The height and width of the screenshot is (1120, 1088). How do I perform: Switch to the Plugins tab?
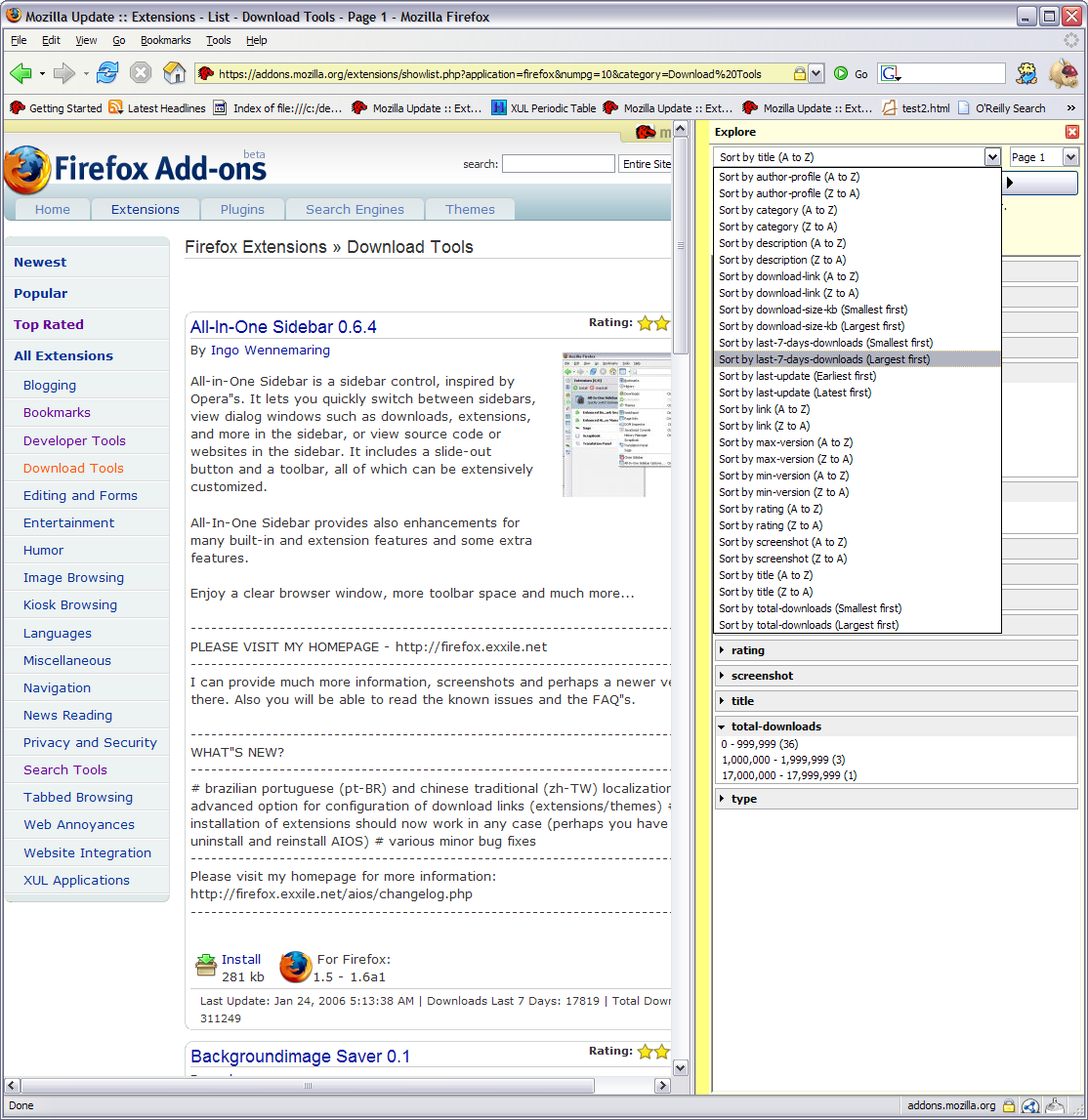(x=242, y=209)
